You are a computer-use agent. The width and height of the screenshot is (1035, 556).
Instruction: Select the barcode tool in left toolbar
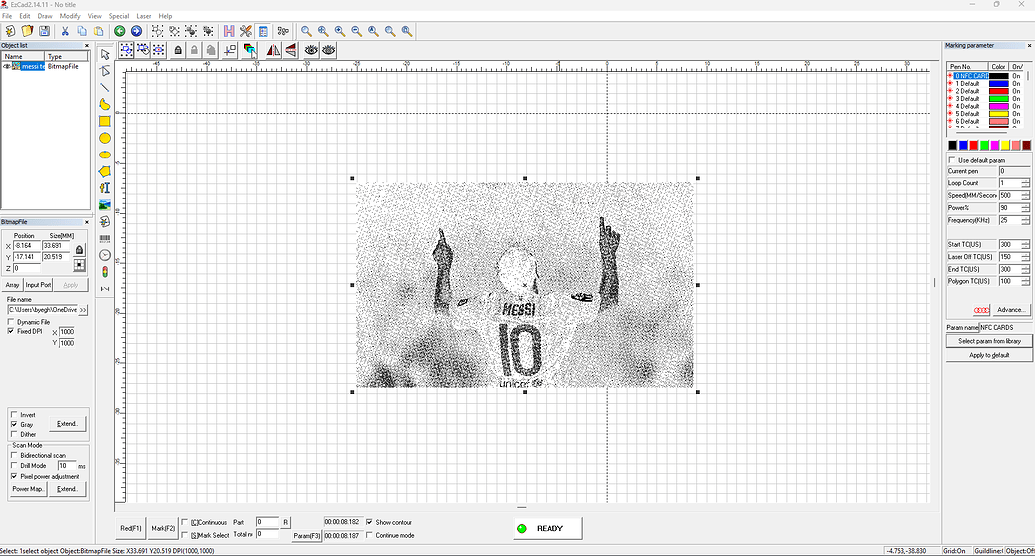(x=105, y=238)
